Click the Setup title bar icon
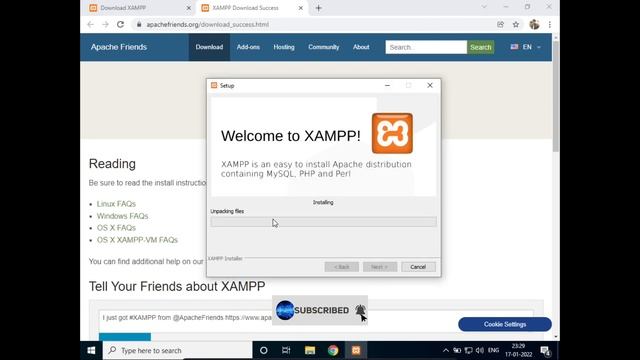This screenshot has height=360, width=640. [214, 85]
